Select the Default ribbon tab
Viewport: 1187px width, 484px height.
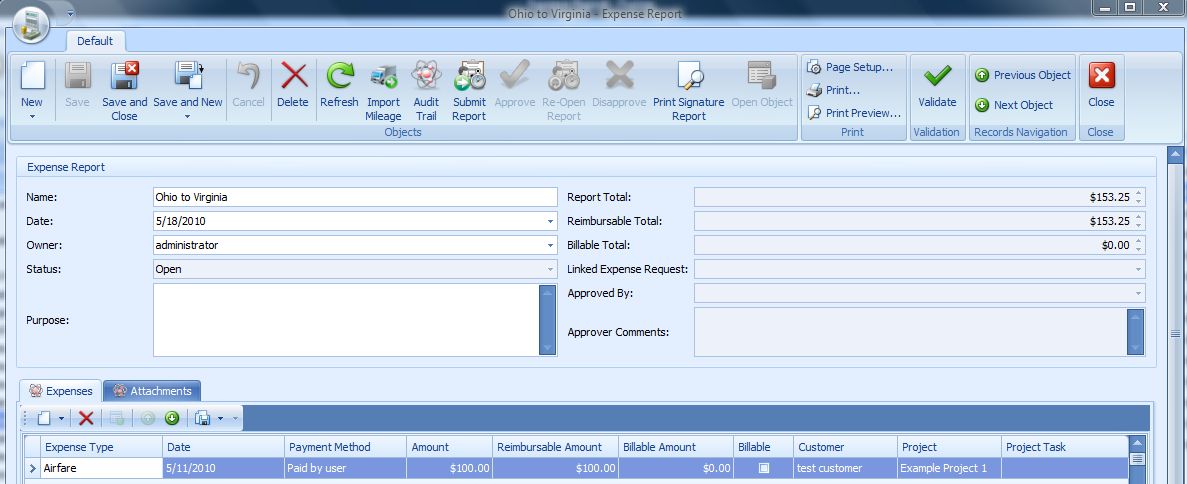(x=95, y=41)
